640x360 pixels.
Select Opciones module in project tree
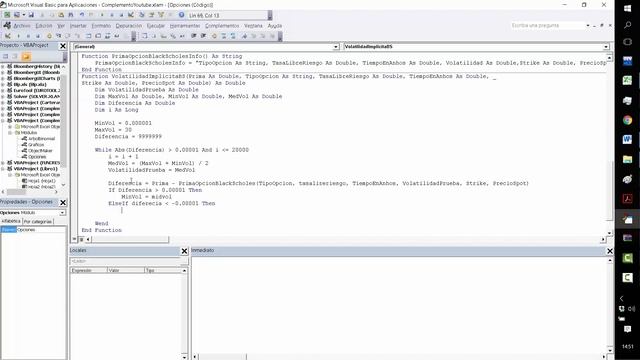[37, 157]
